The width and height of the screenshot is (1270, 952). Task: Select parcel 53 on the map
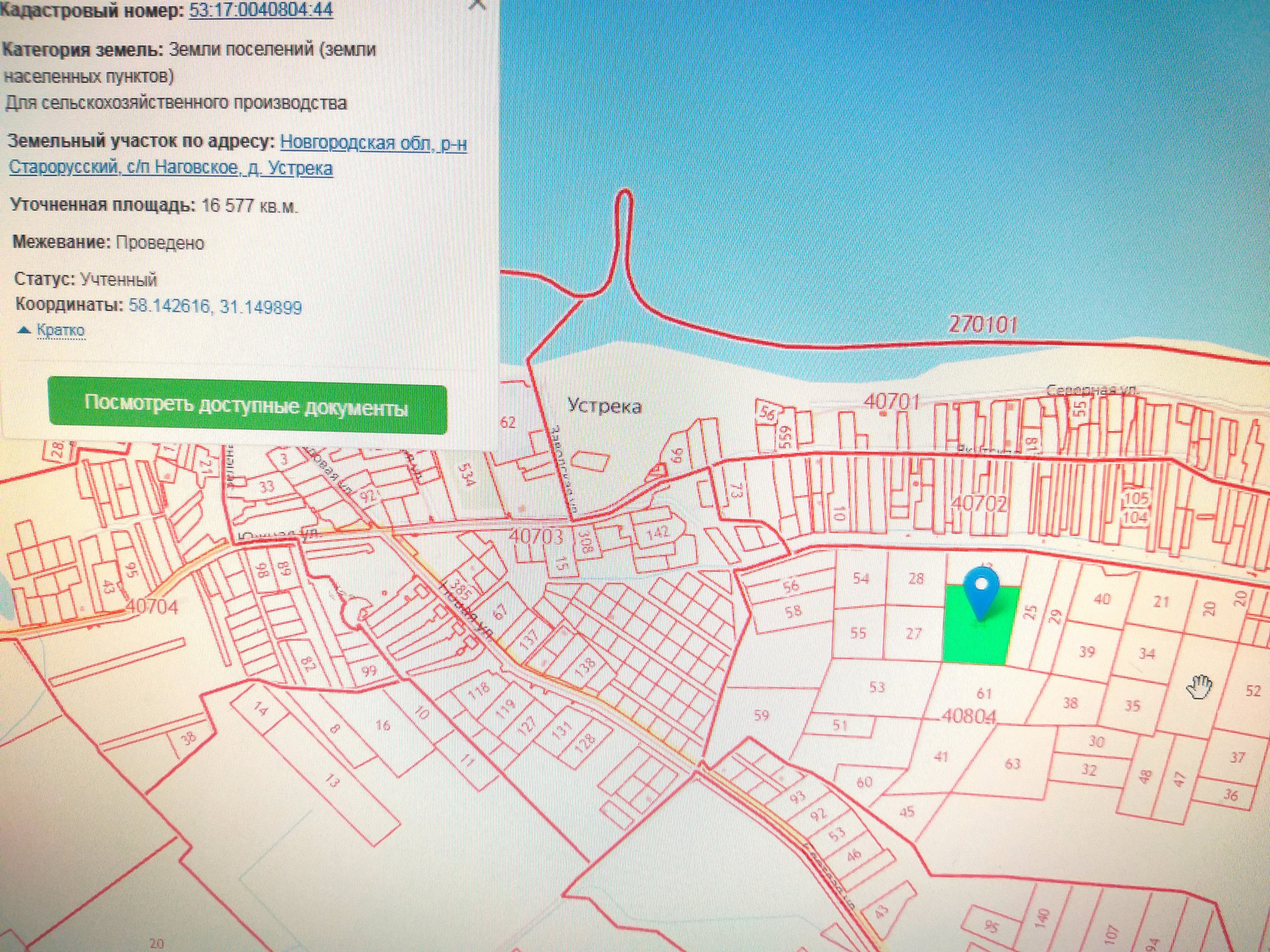click(876, 687)
